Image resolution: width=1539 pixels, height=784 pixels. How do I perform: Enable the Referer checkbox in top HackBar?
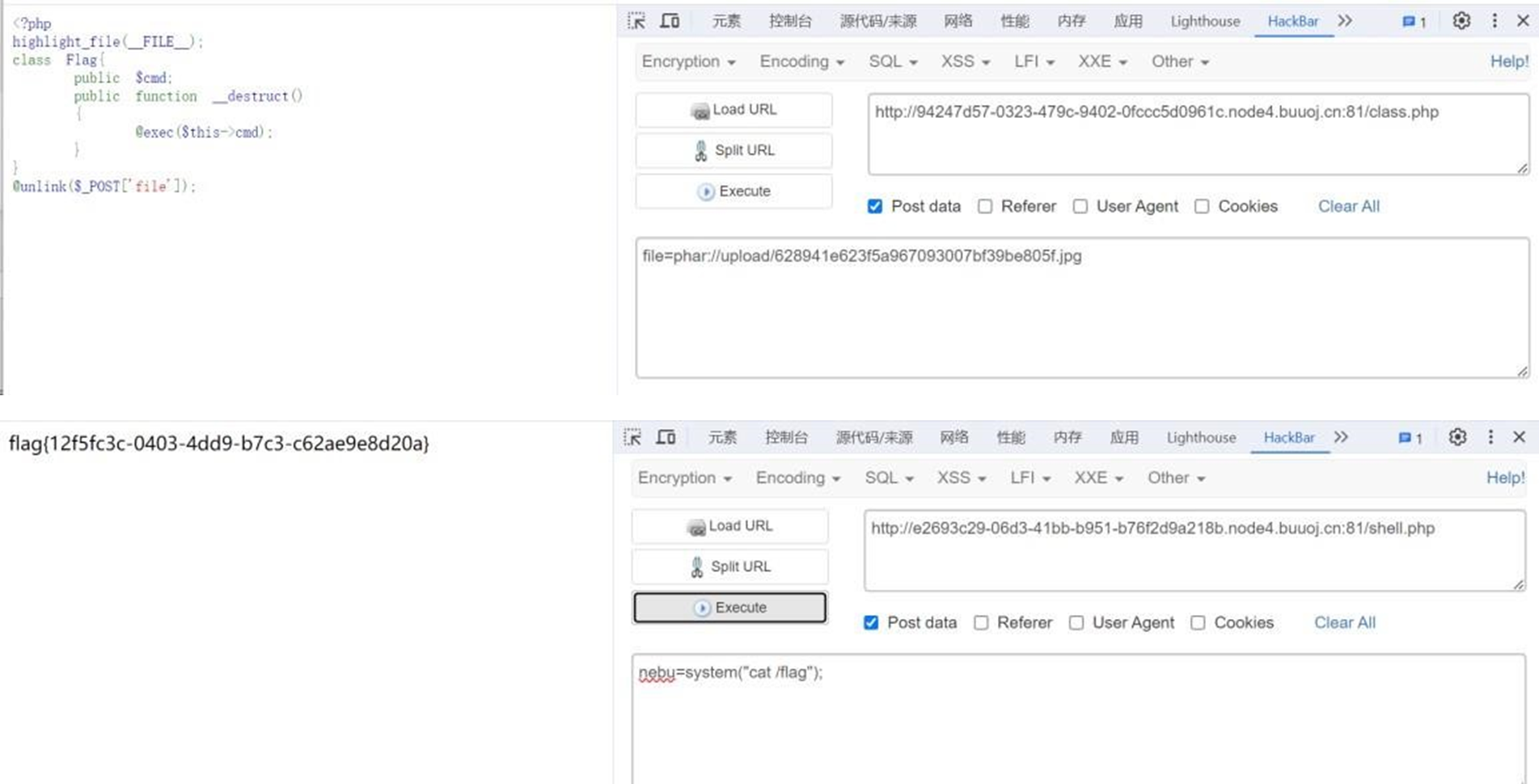pyautogui.click(x=984, y=207)
